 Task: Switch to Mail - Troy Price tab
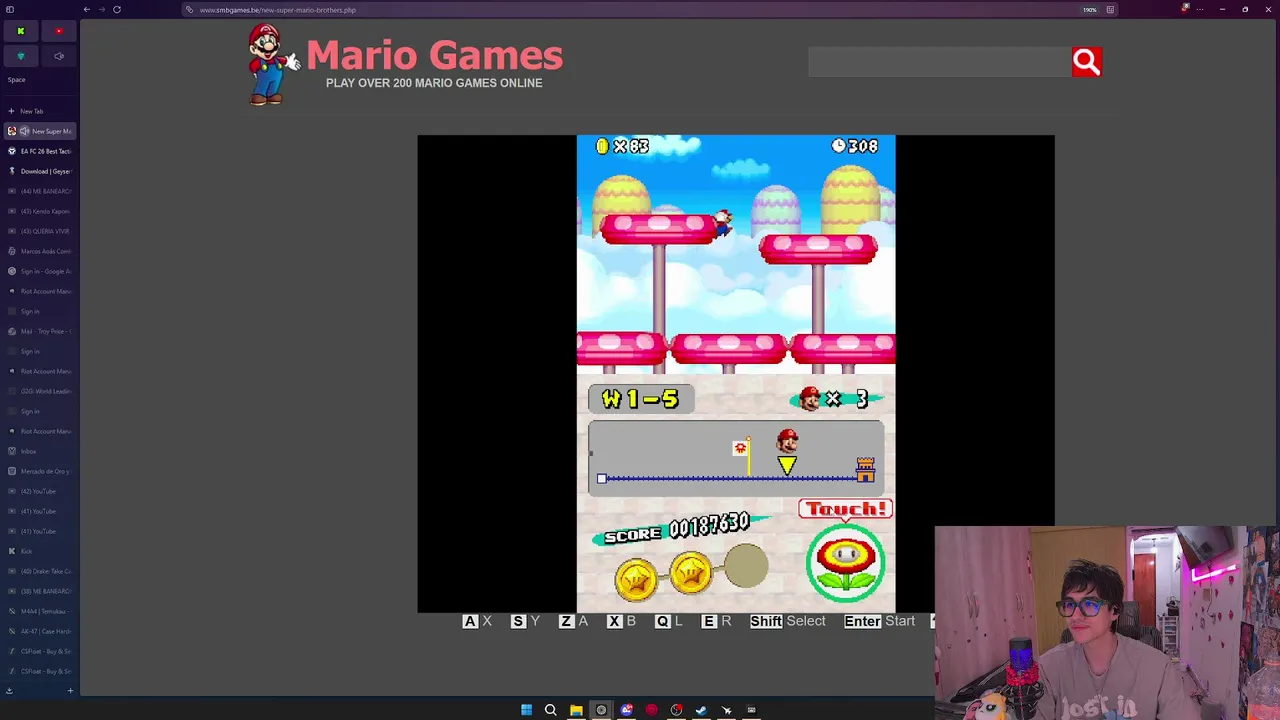coord(39,331)
